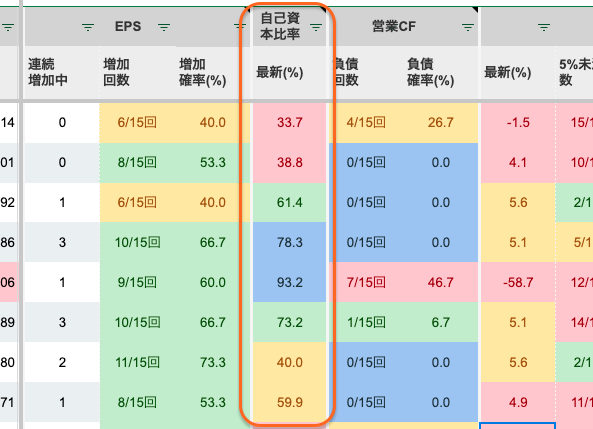The image size is (593, 429).
Task: Select the 負債確率(%) column header
Action: pos(441,73)
